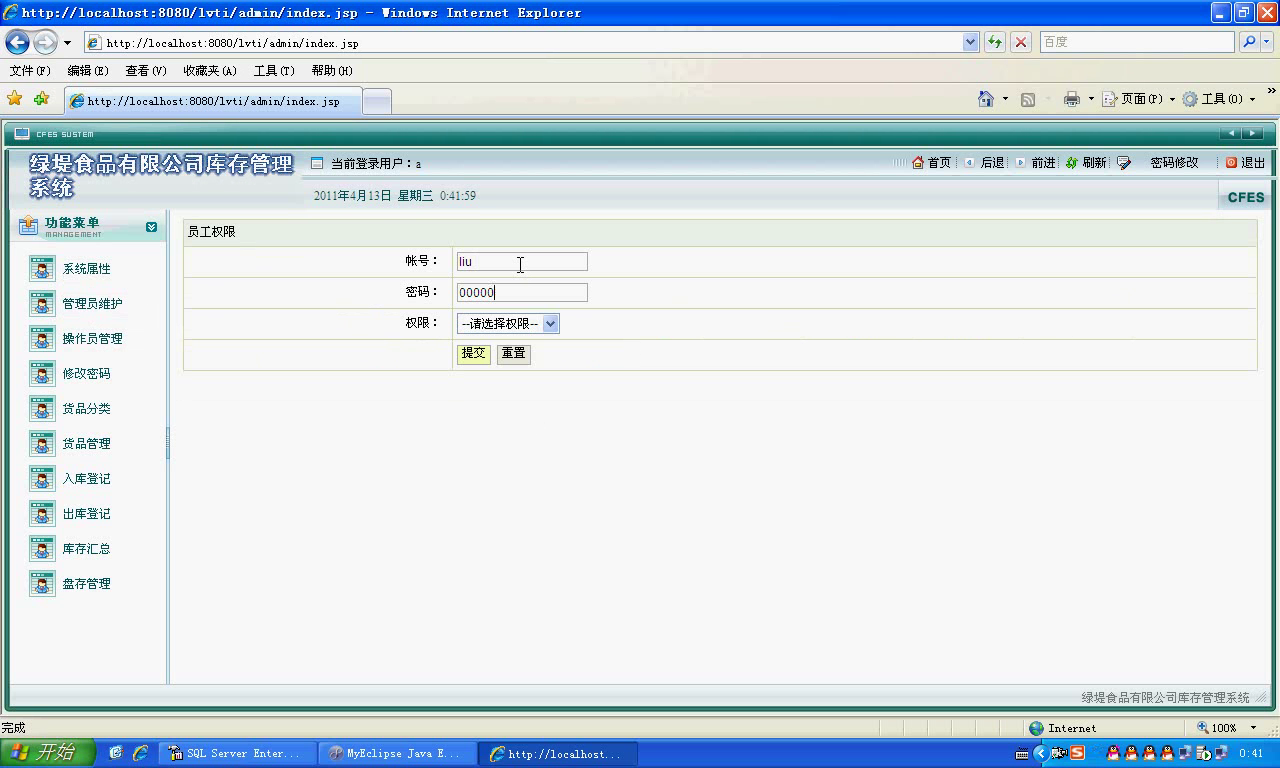Click the 退出 logout icon
Viewport: 1280px width, 768px height.
point(1231,163)
